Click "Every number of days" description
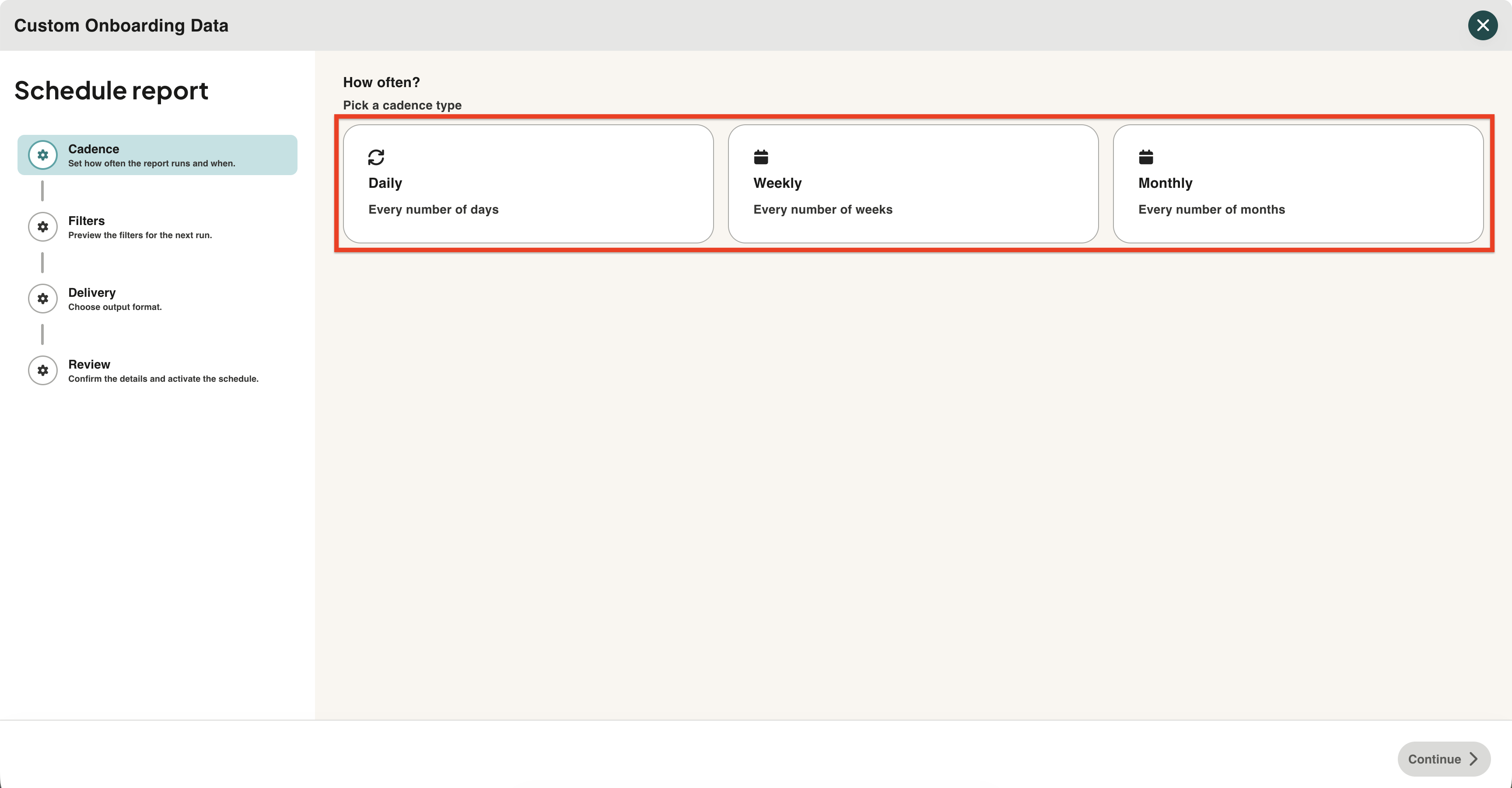 [x=433, y=210]
